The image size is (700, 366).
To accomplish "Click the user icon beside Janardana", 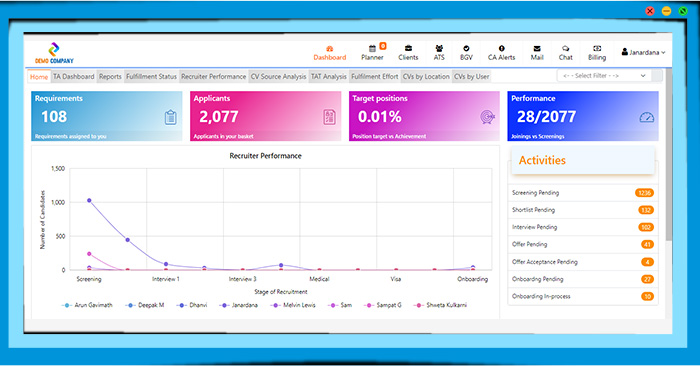I will tap(625, 52).
